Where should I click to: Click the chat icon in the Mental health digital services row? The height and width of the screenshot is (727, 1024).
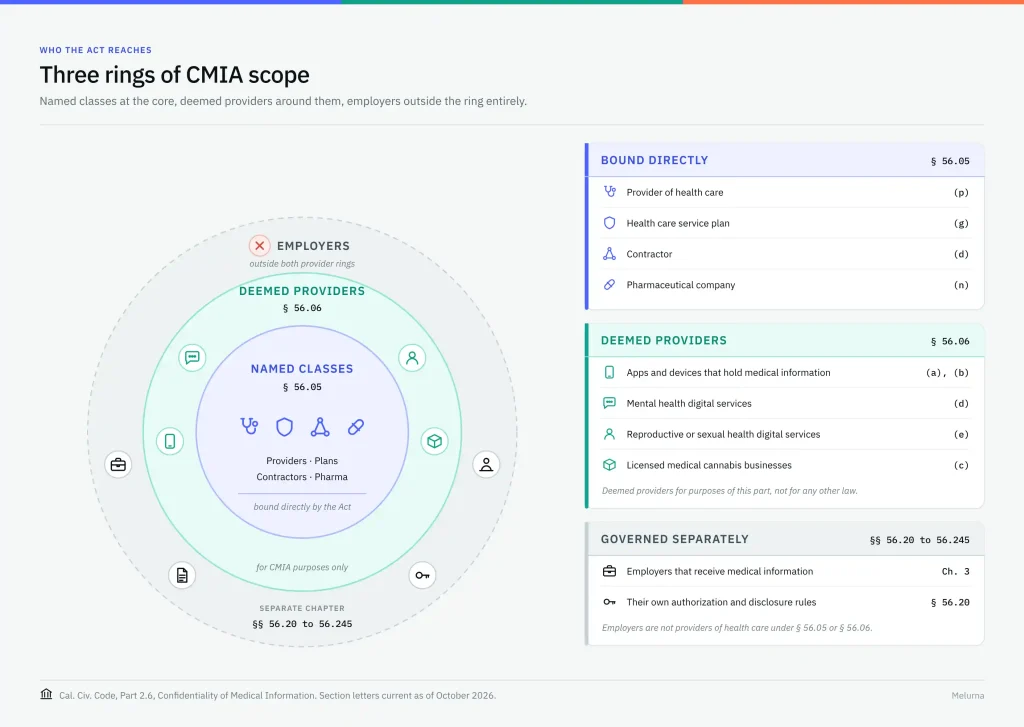coord(609,403)
